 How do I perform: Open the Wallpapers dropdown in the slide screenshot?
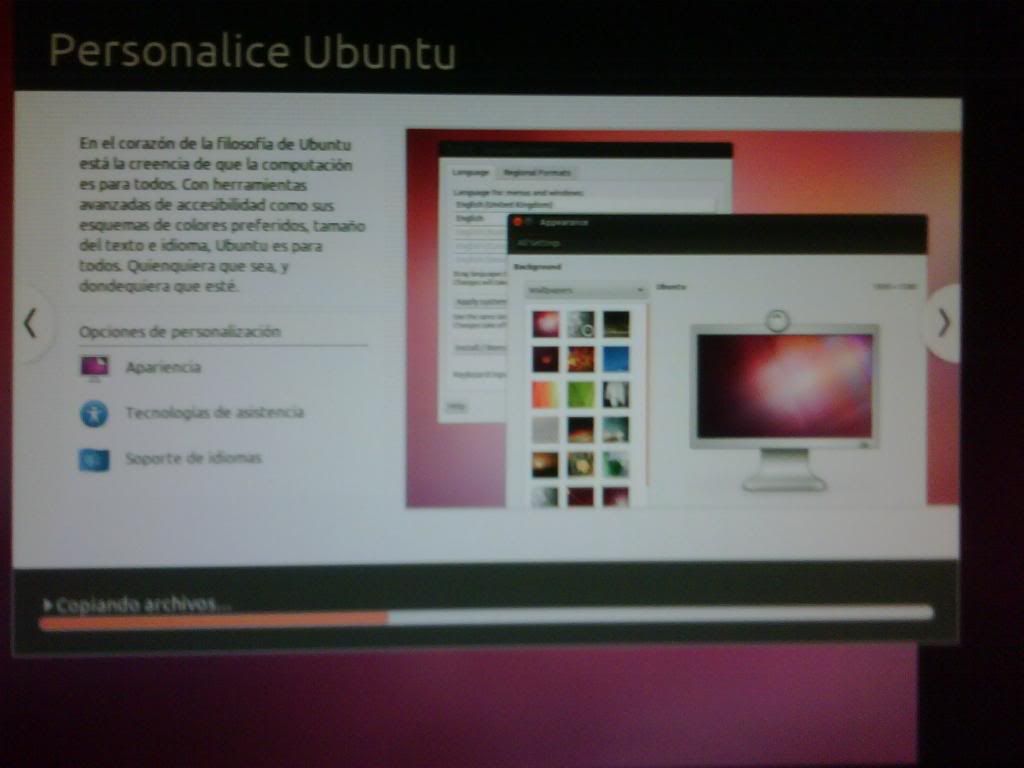pos(586,290)
